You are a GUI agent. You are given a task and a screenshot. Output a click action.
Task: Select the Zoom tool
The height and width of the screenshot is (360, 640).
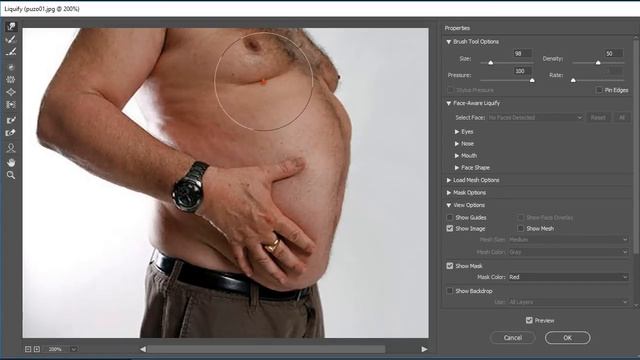pos(11,175)
